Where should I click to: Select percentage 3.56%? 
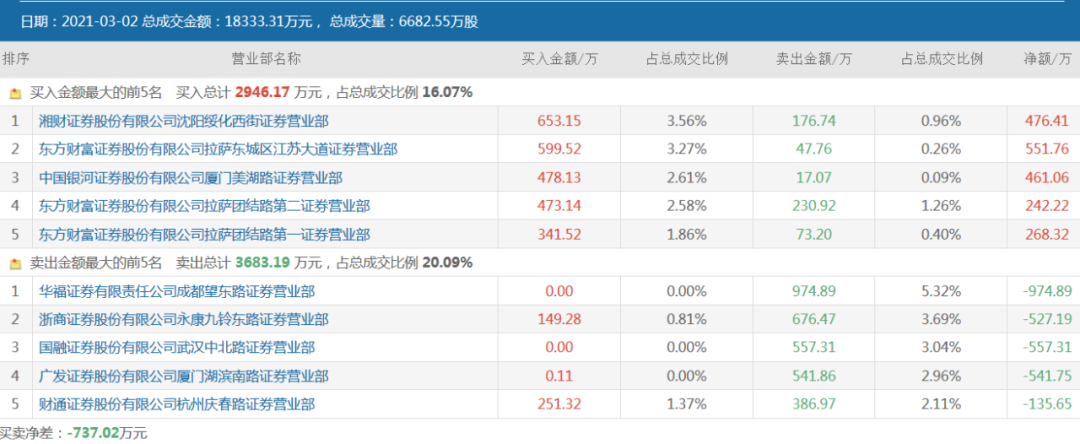tap(687, 121)
